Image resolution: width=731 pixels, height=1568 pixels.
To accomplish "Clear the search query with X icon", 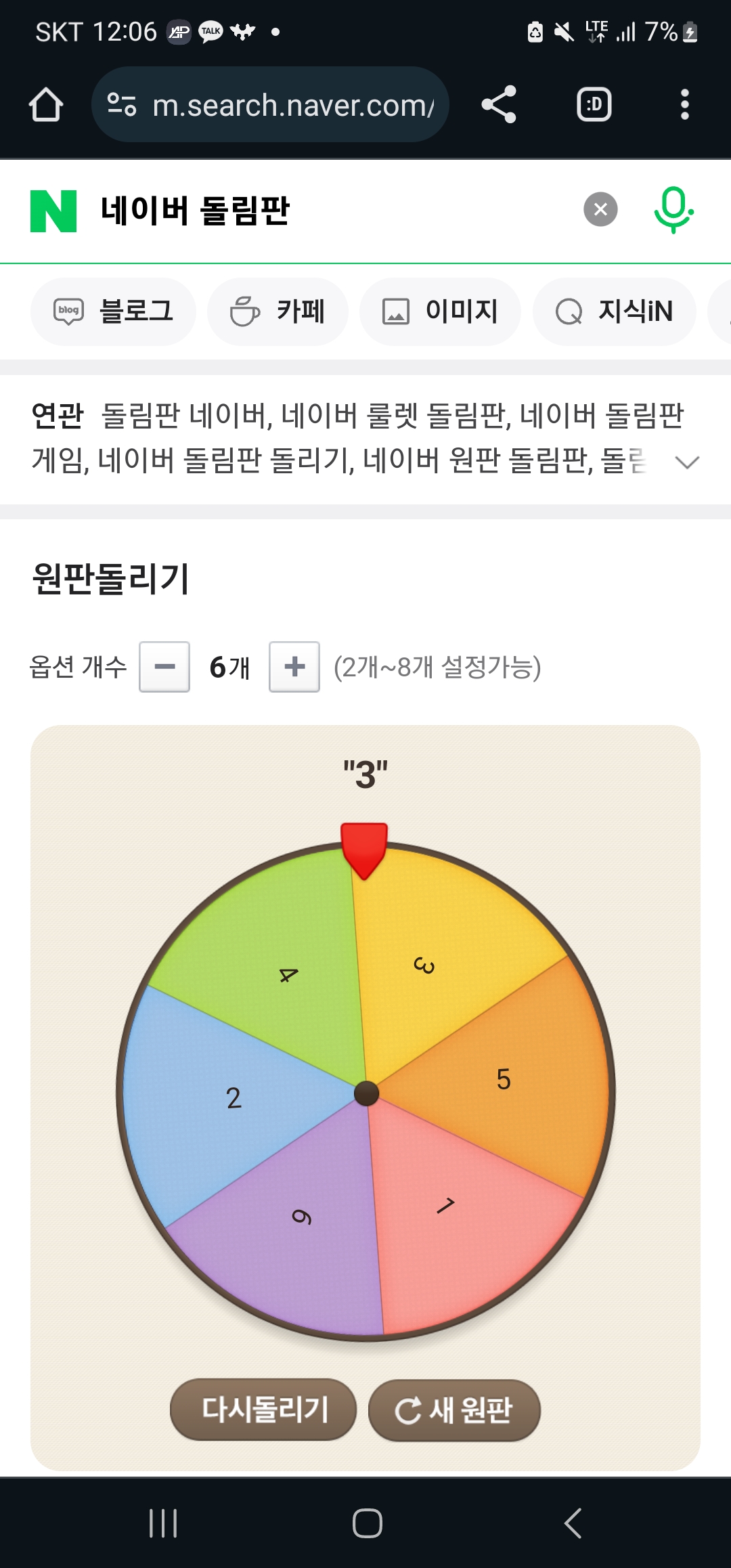I will (x=600, y=210).
